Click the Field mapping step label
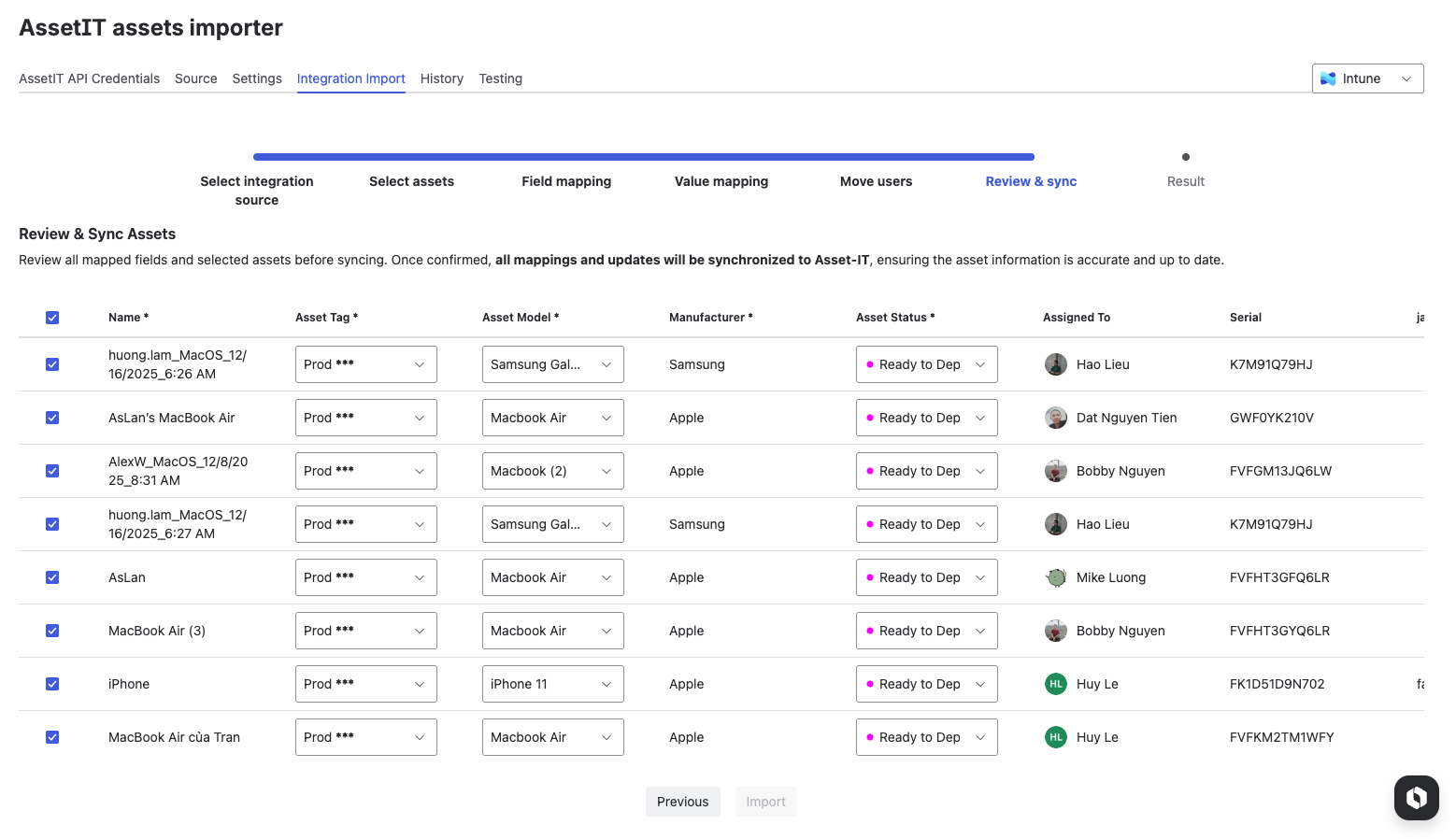 [566, 181]
